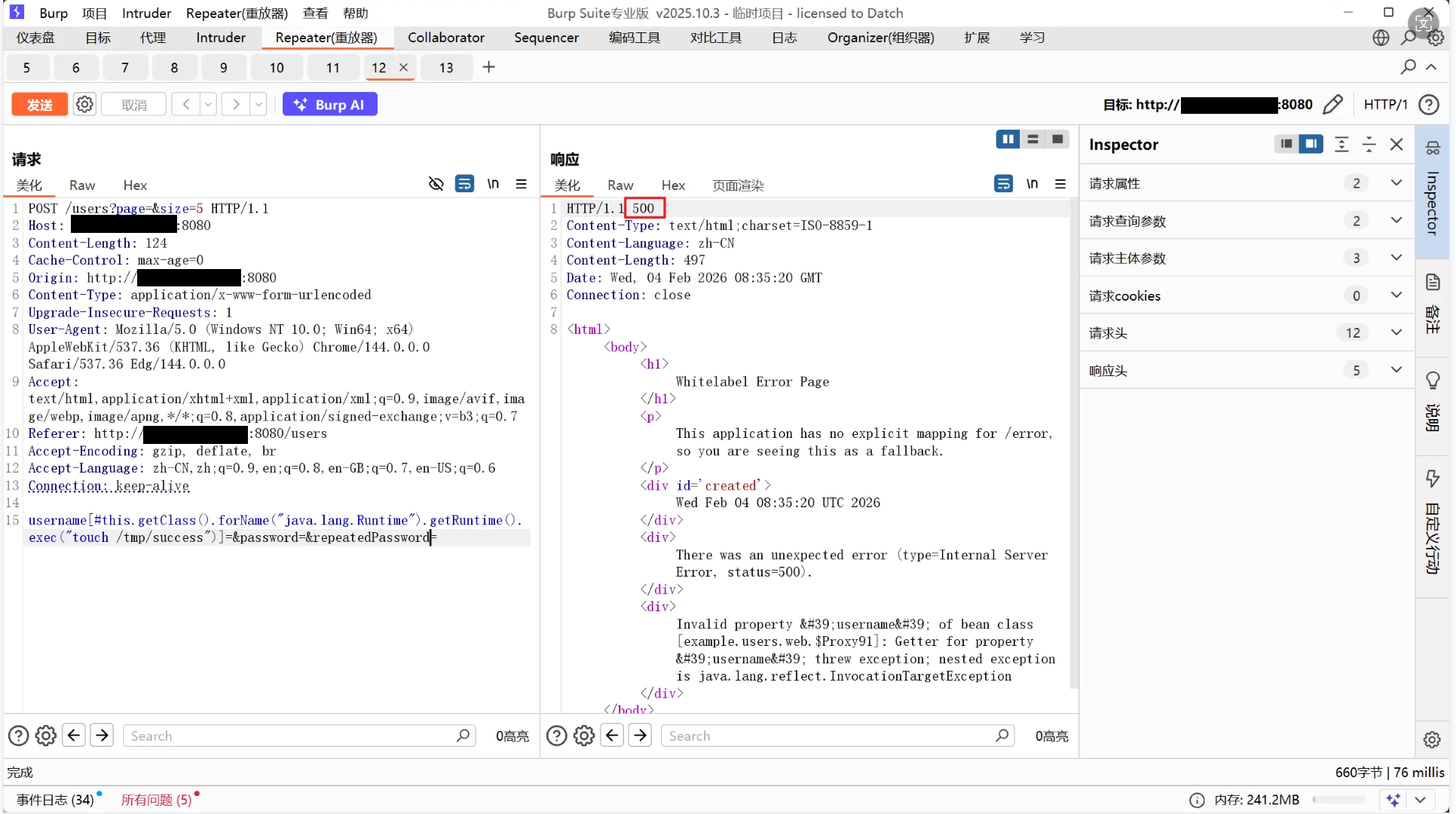1456x814 pixels.
Task: Add a new Repeater tab
Action: click(x=488, y=67)
